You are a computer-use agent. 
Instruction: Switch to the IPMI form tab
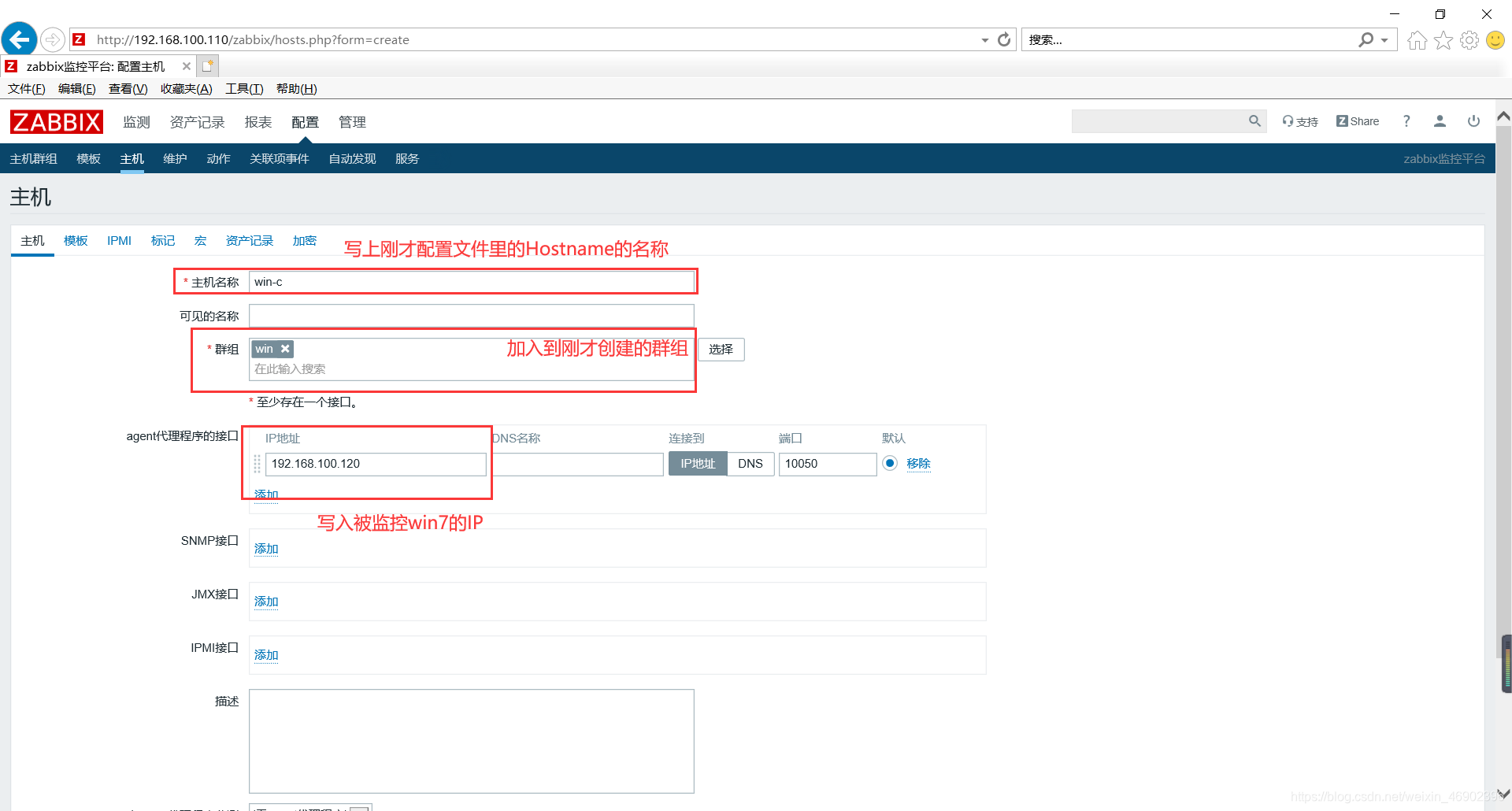coord(120,241)
